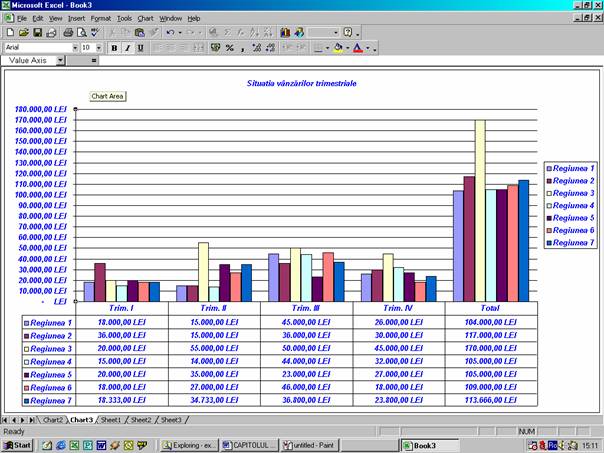Create a new workbook with the New icon
This screenshot has height=453, width=604.
point(9,32)
